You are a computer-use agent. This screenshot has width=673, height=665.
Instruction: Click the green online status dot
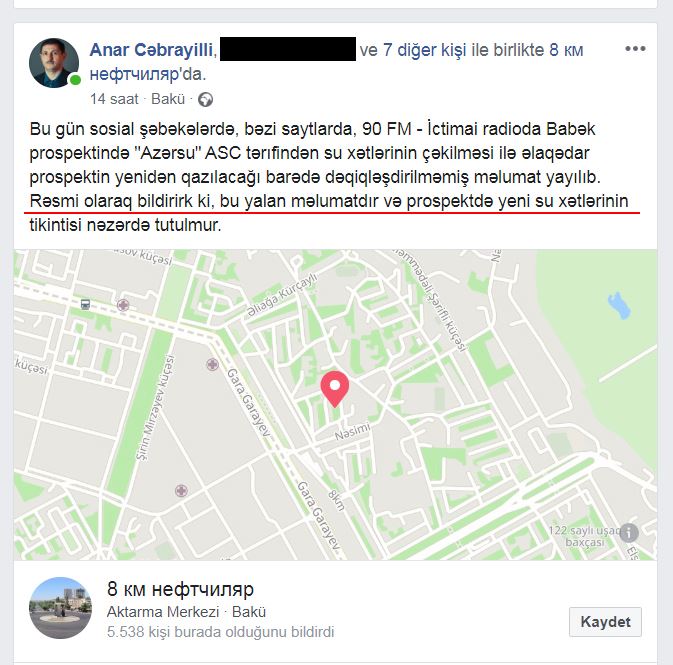click(76, 80)
